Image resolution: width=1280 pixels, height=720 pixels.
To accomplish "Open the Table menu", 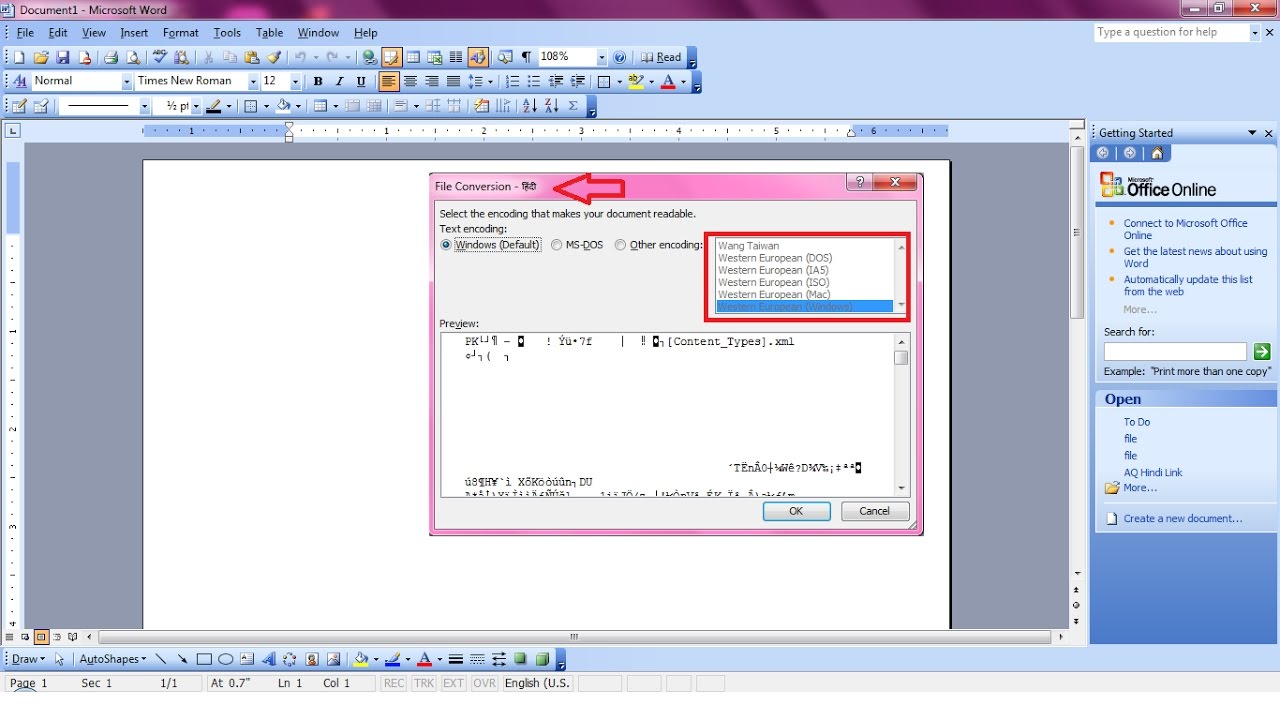I will pyautogui.click(x=269, y=33).
